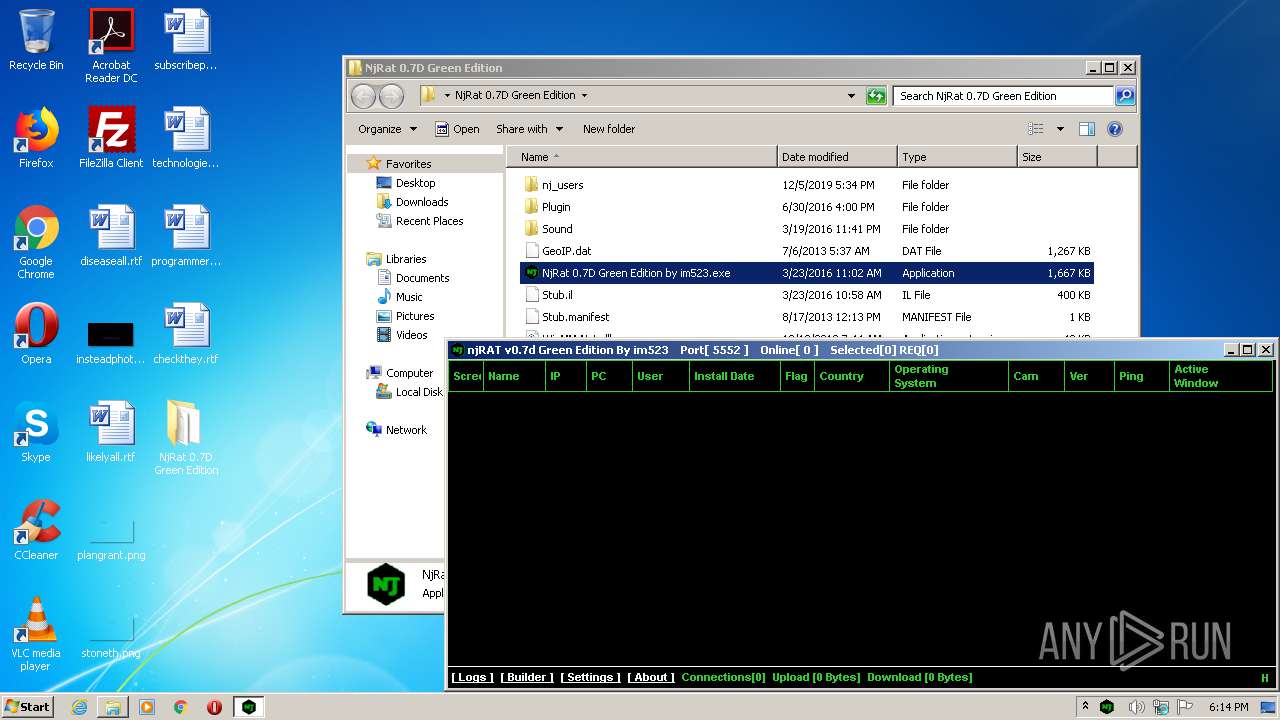Launch Skype from the desktop
The width and height of the screenshot is (1280, 720).
[x=36, y=432]
